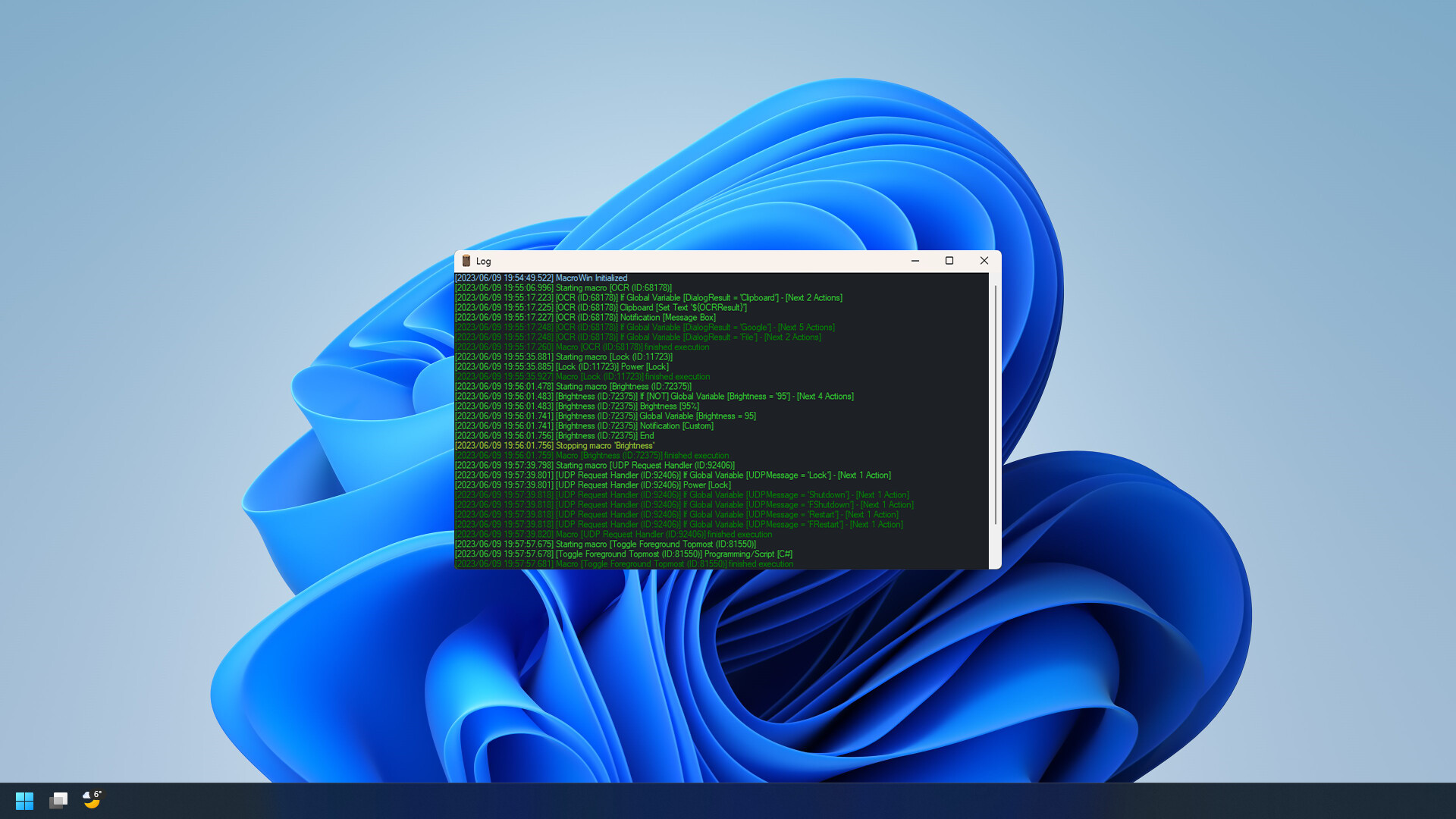The width and height of the screenshot is (1456, 819).
Task: Open the Start menu
Action: click(x=24, y=800)
